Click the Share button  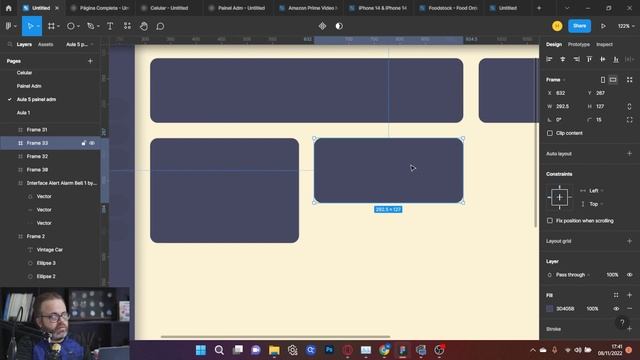pyautogui.click(x=579, y=26)
